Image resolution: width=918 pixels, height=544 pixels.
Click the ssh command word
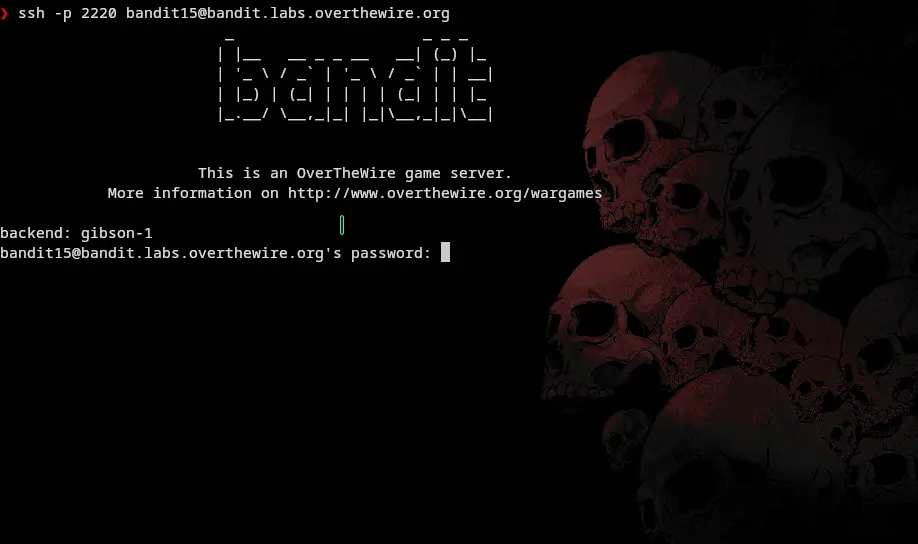click(x=32, y=13)
